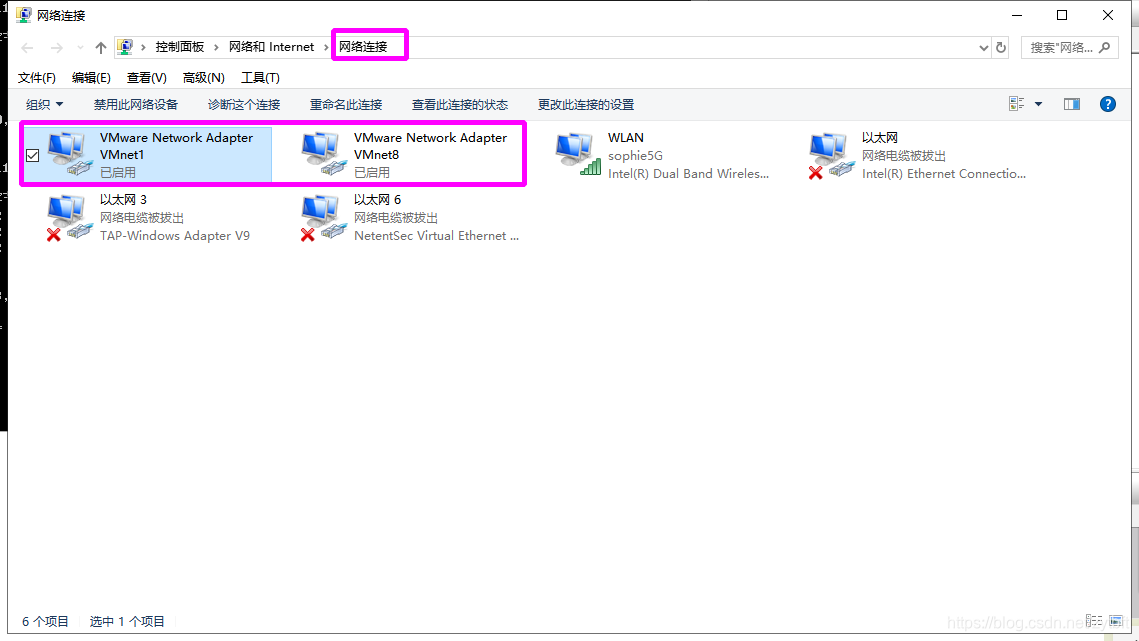
Task: Click the Intel(R) Dual Band Wireless text
Action: tap(688, 174)
